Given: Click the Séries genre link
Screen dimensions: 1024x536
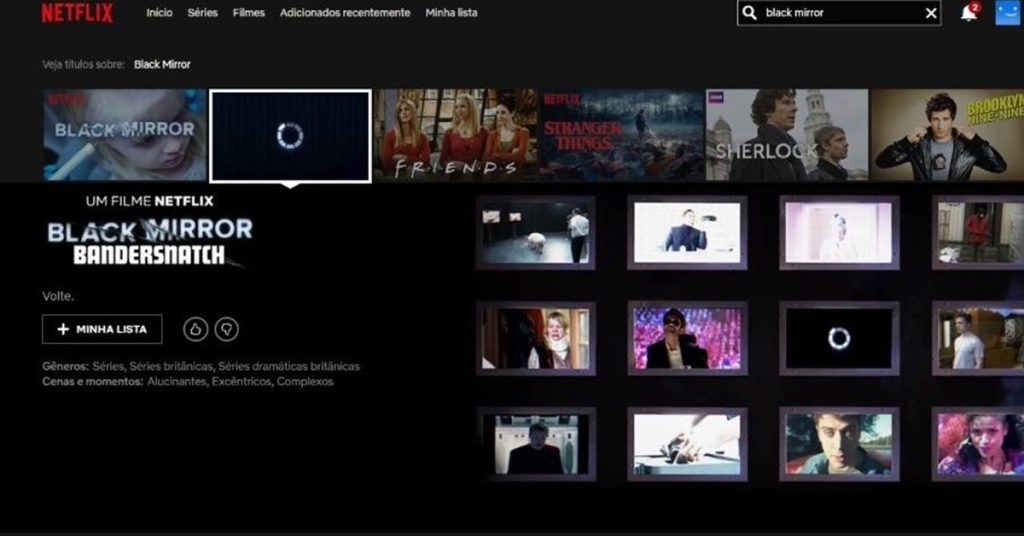Looking at the screenshot, I should point(108,366).
